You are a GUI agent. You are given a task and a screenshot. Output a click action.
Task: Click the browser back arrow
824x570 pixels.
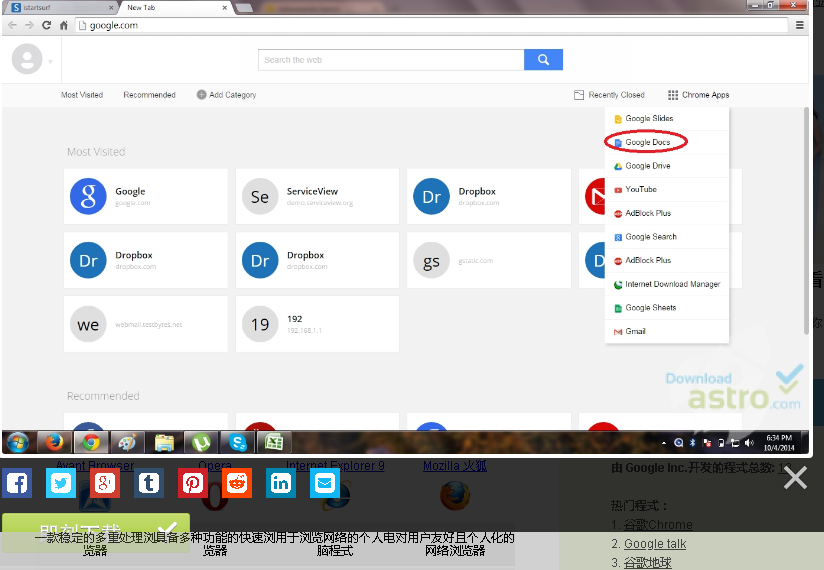[13, 25]
